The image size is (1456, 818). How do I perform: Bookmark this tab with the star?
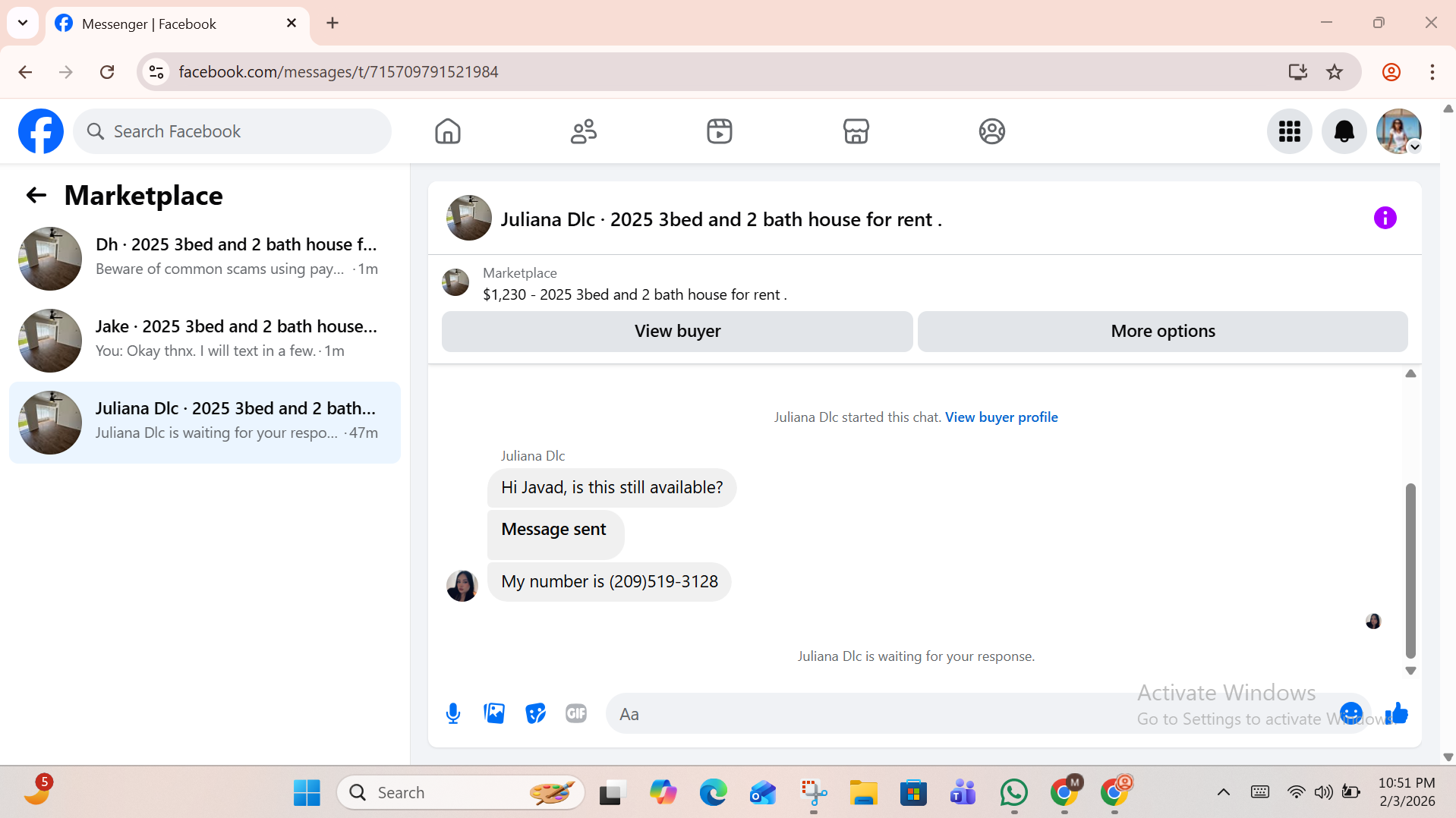click(1335, 72)
